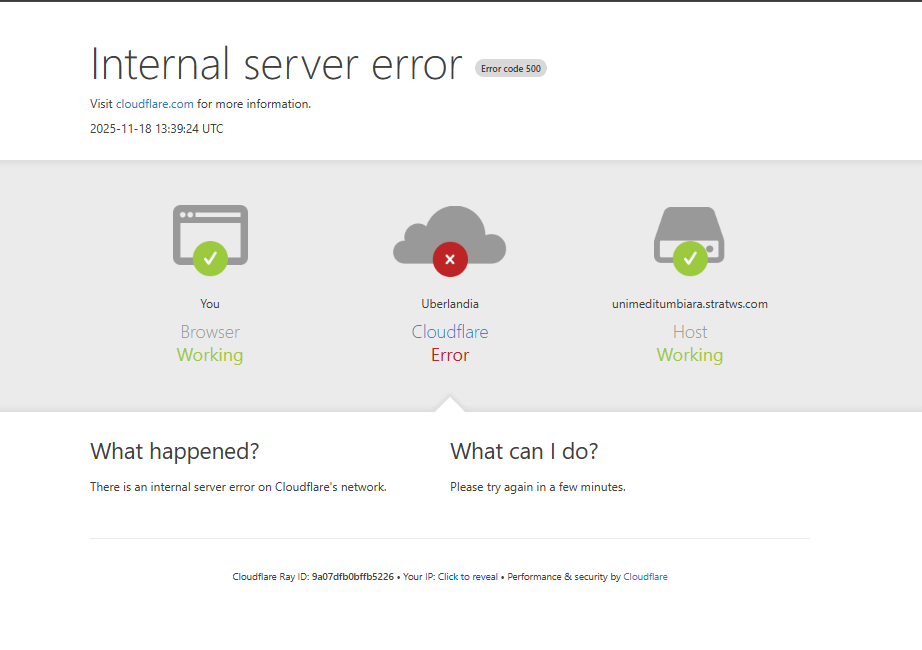
Task: Click the Uberlandia location label
Action: pyautogui.click(x=450, y=304)
